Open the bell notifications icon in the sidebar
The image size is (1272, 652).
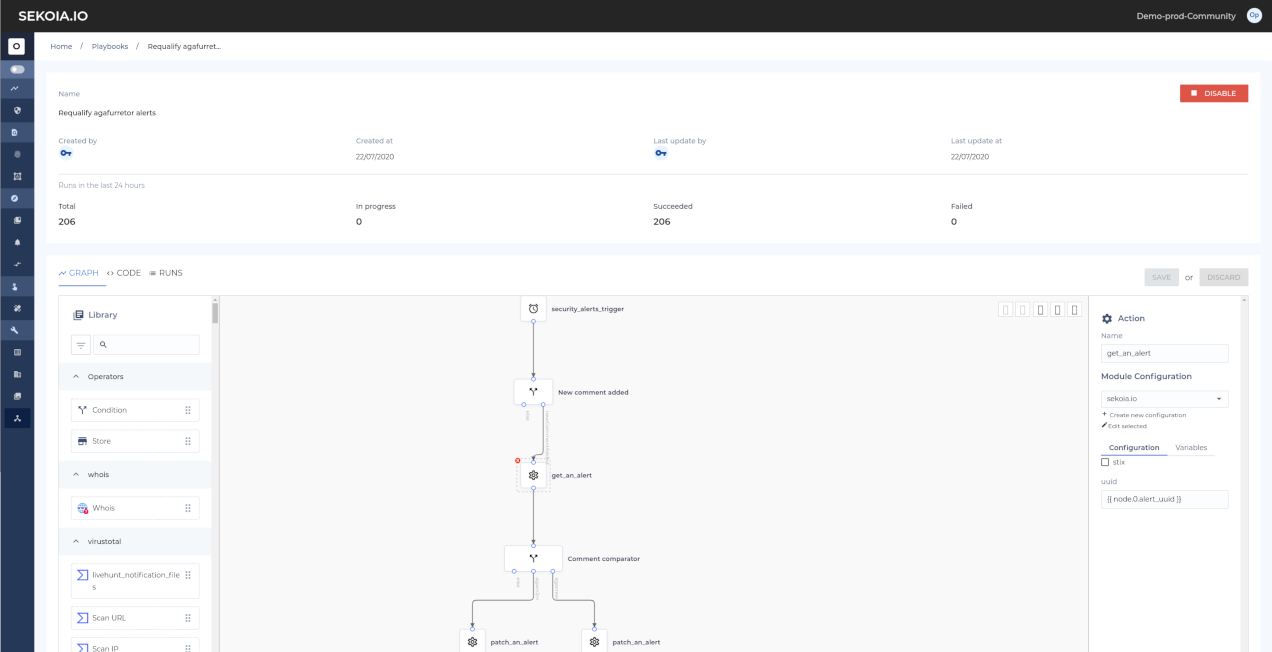[17, 242]
